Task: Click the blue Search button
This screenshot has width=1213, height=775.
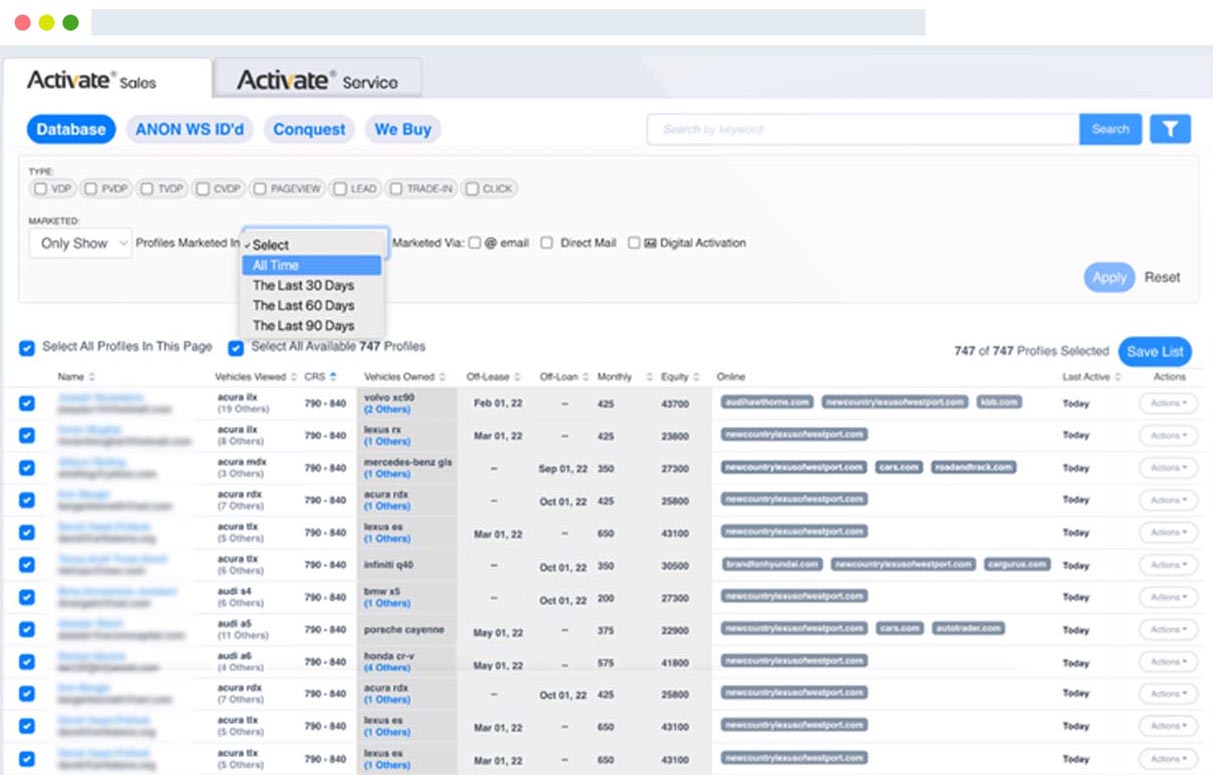Action: (1110, 129)
